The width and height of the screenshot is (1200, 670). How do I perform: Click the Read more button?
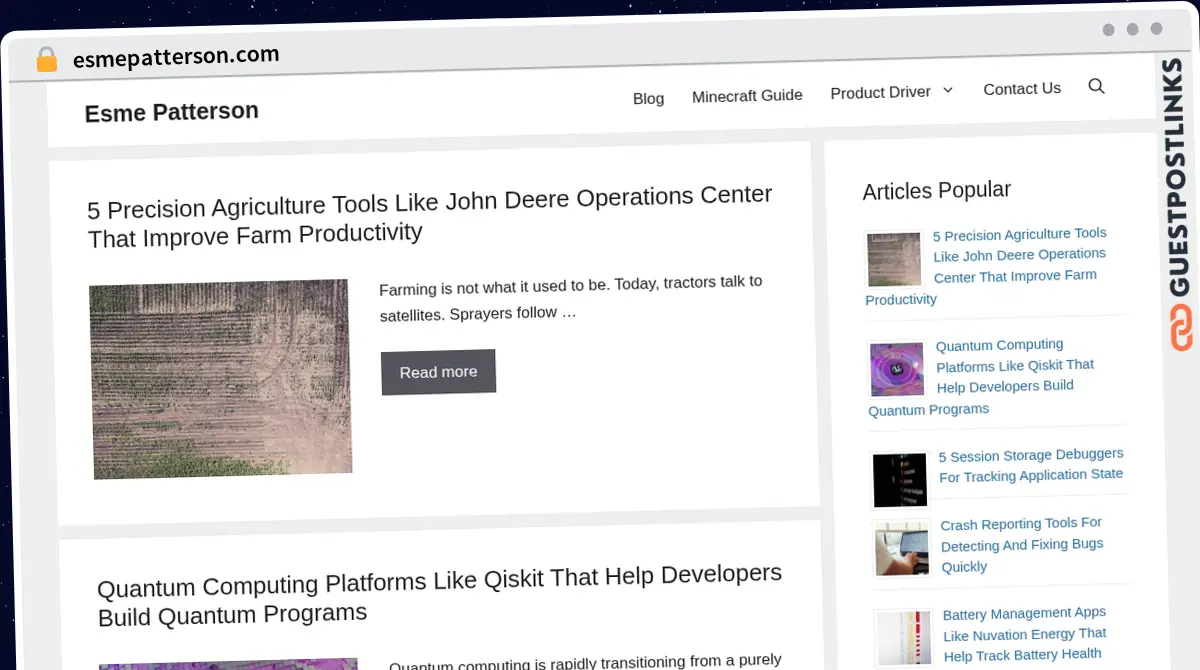(438, 372)
